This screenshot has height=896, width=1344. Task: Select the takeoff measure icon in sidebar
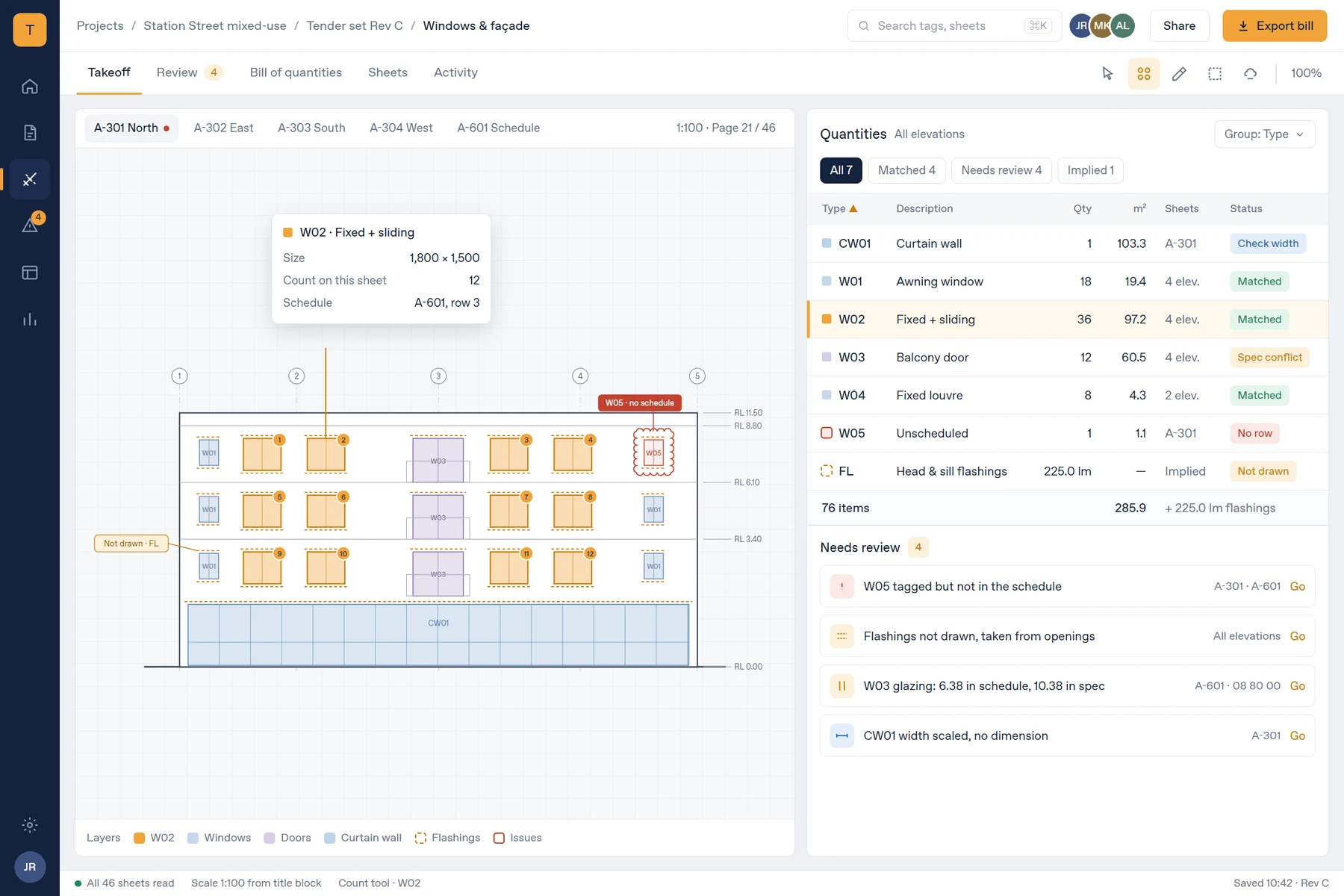click(x=30, y=179)
